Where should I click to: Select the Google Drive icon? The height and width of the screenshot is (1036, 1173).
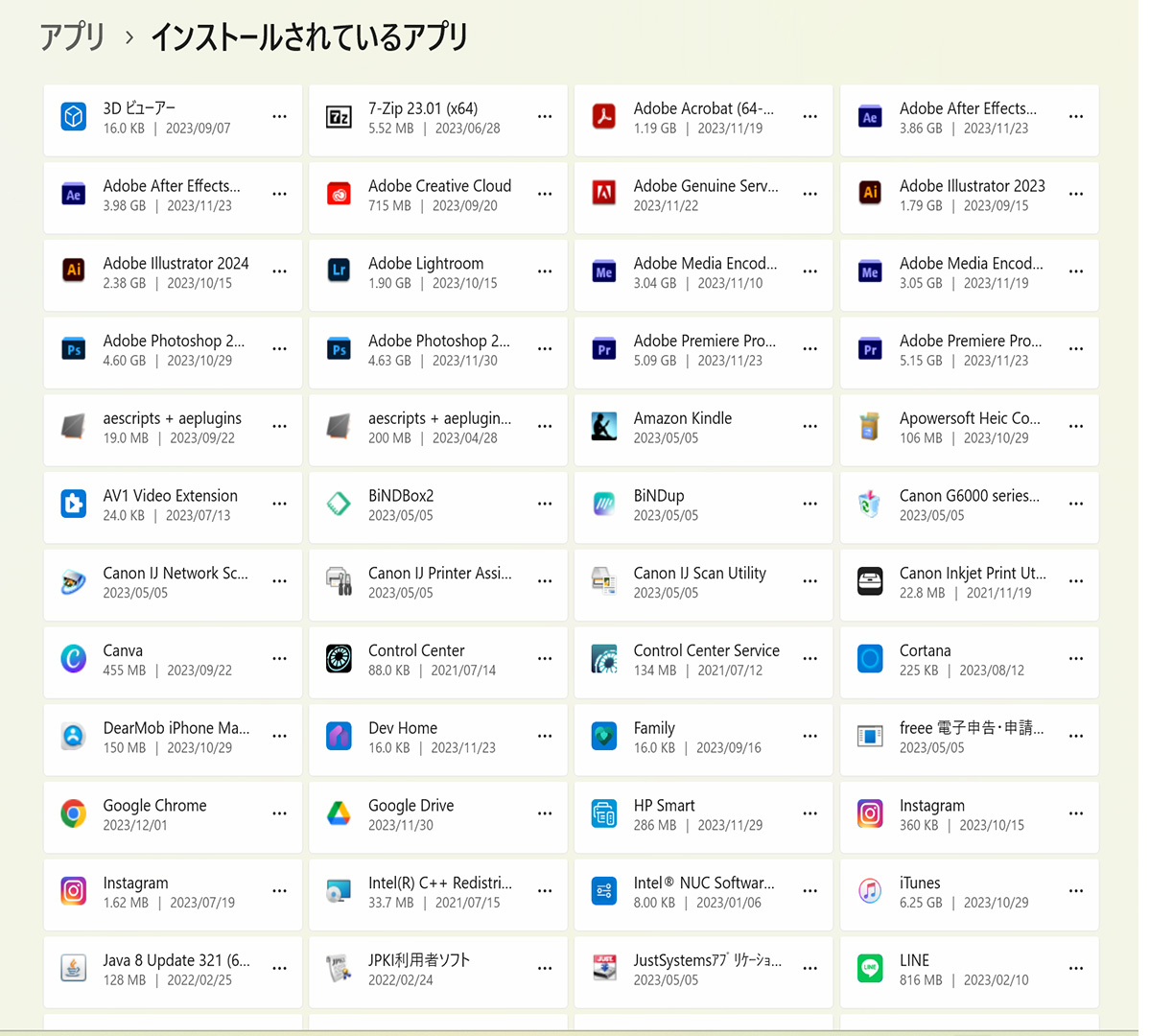point(339,813)
